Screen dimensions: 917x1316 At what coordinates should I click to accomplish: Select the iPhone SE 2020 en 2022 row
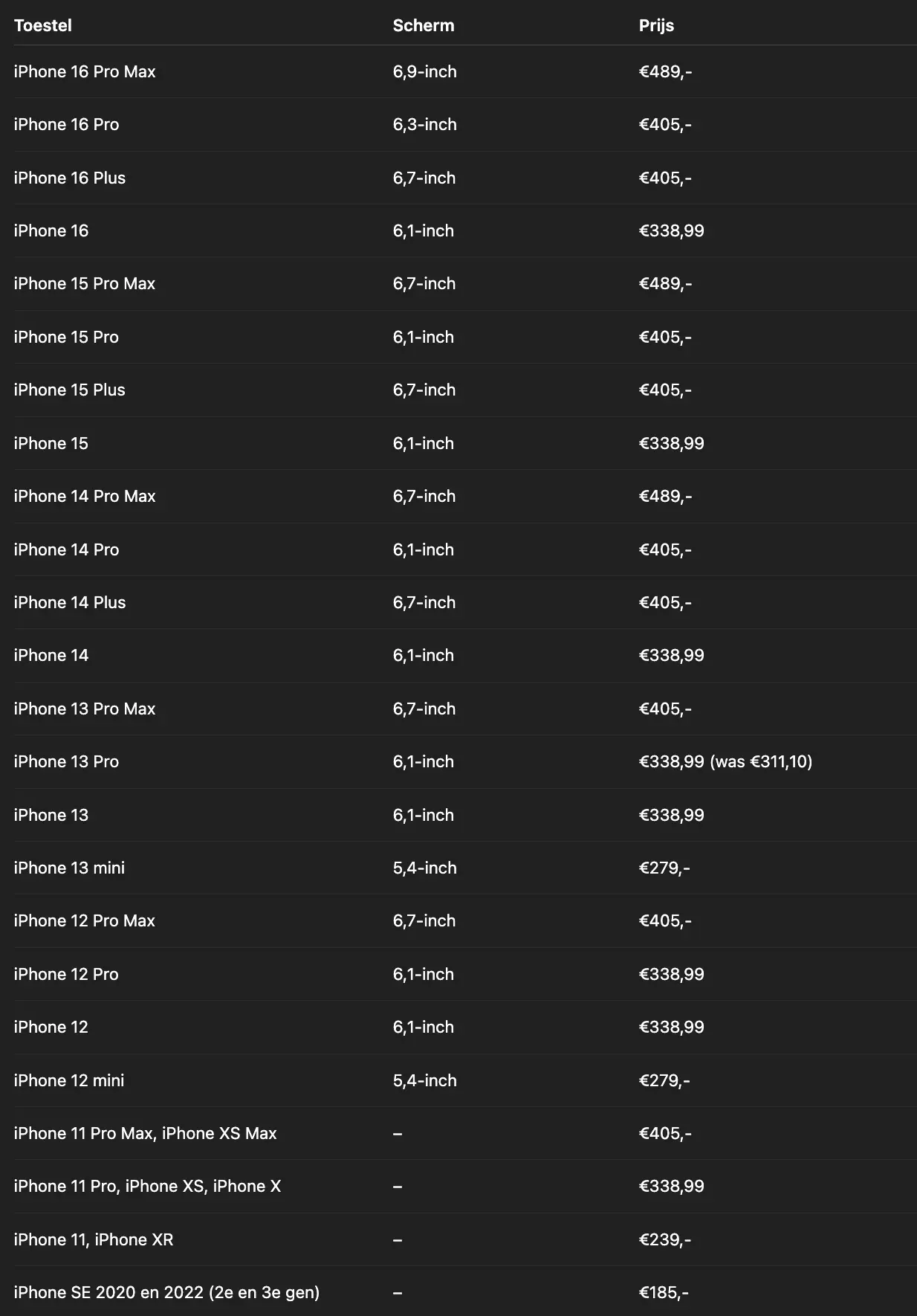point(465,1292)
